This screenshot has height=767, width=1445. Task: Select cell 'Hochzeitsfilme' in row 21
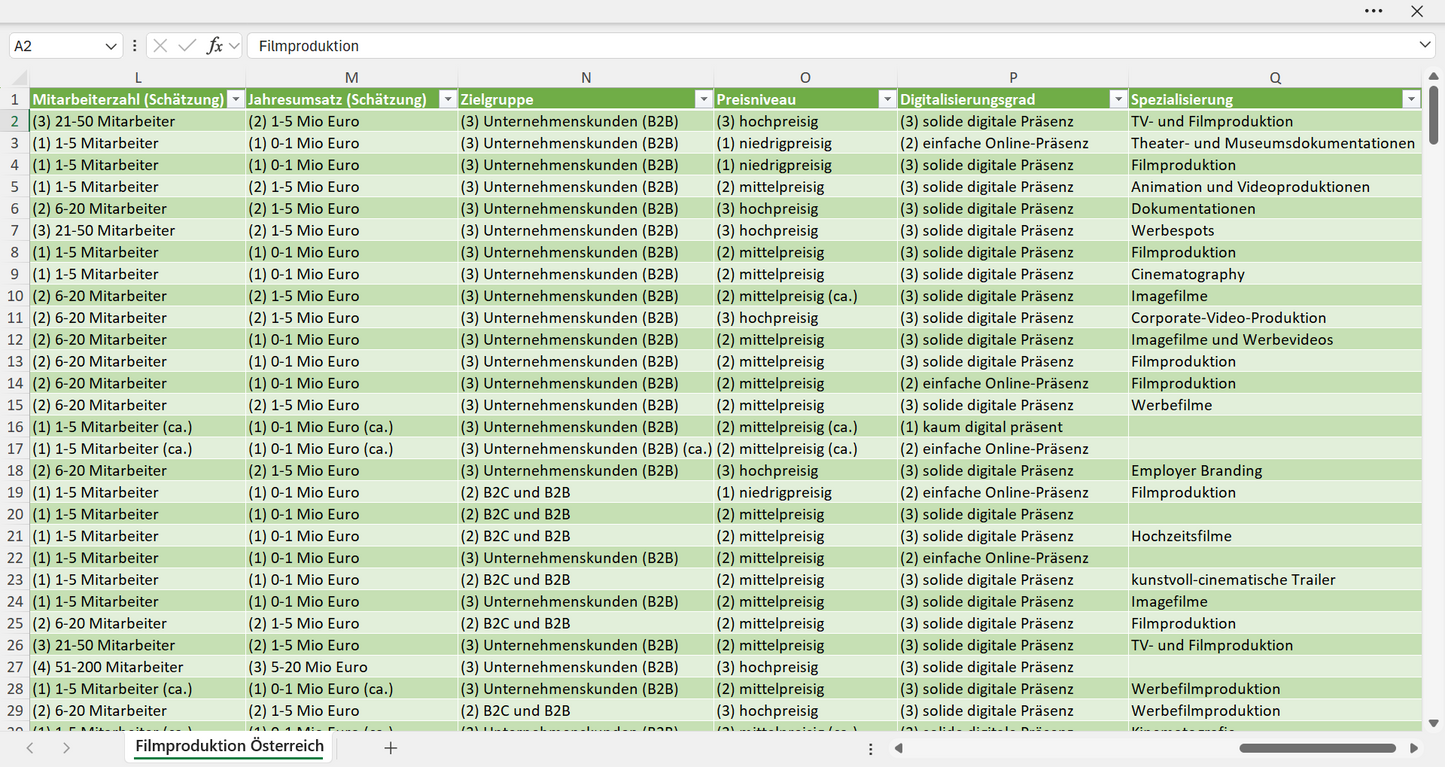(1275, 536)
